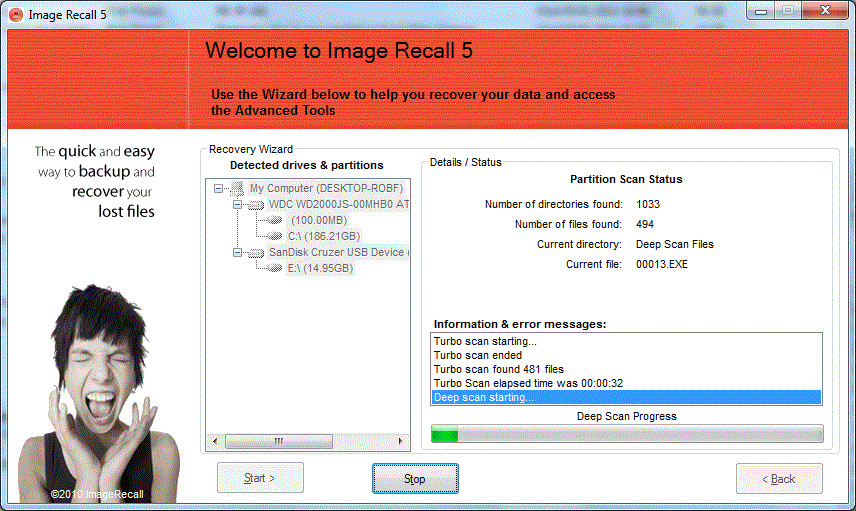The image size is (856, 511).
Task: Click current directory value Deep Scan Files
Action: (x=675, y=244)
